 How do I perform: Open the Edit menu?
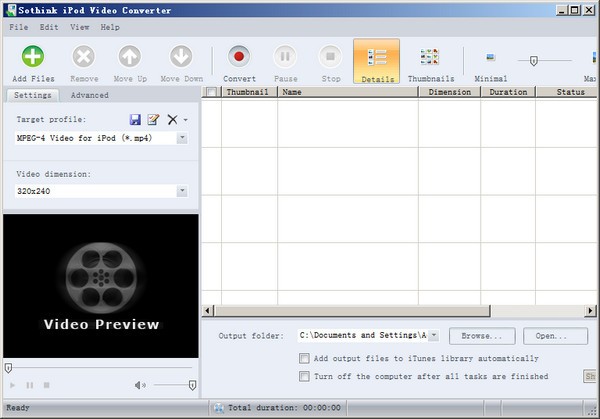(x=49, y=27)
